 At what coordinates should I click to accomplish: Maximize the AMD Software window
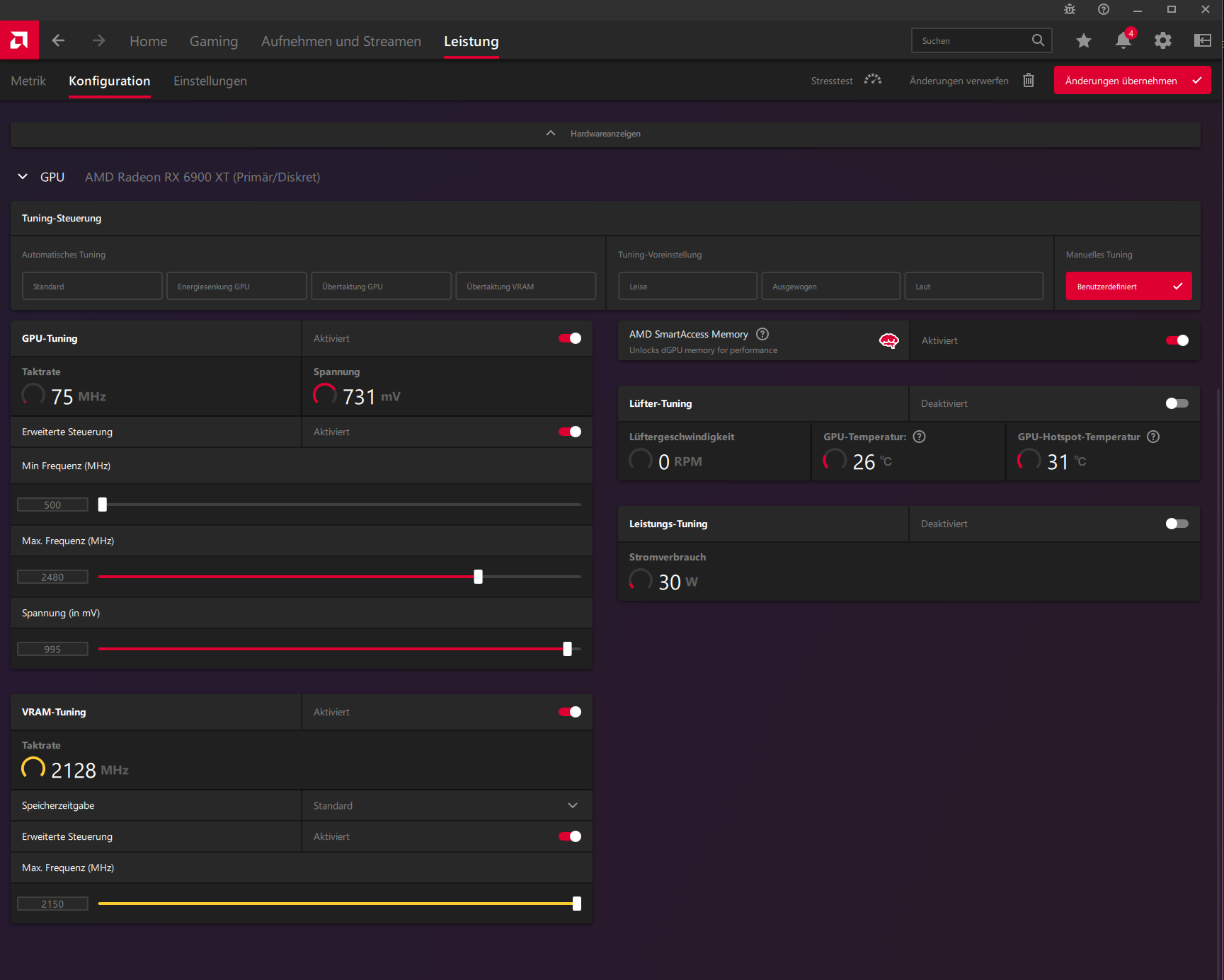click(1172, 10)
